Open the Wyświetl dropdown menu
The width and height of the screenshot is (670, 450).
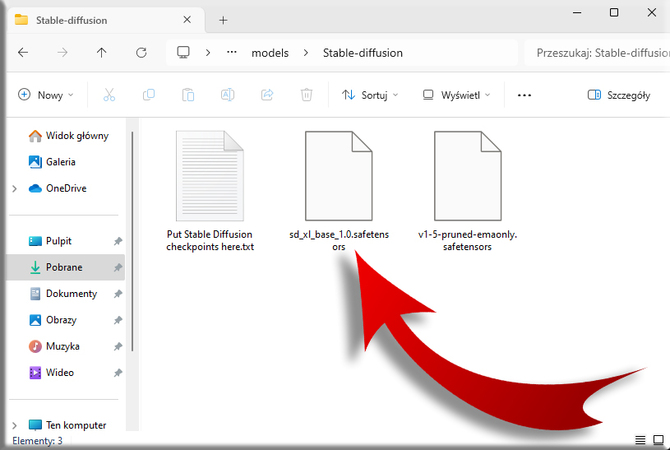point(456,95)
